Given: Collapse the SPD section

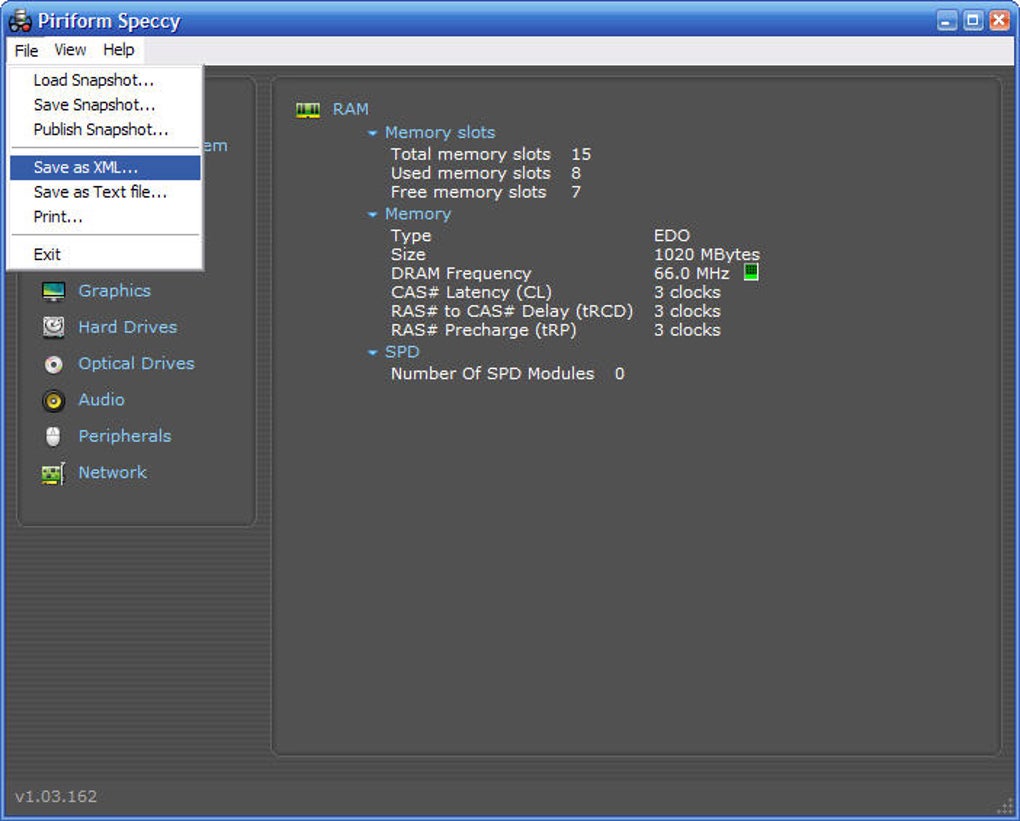Looking at the screenshot, I should point(372,353).
